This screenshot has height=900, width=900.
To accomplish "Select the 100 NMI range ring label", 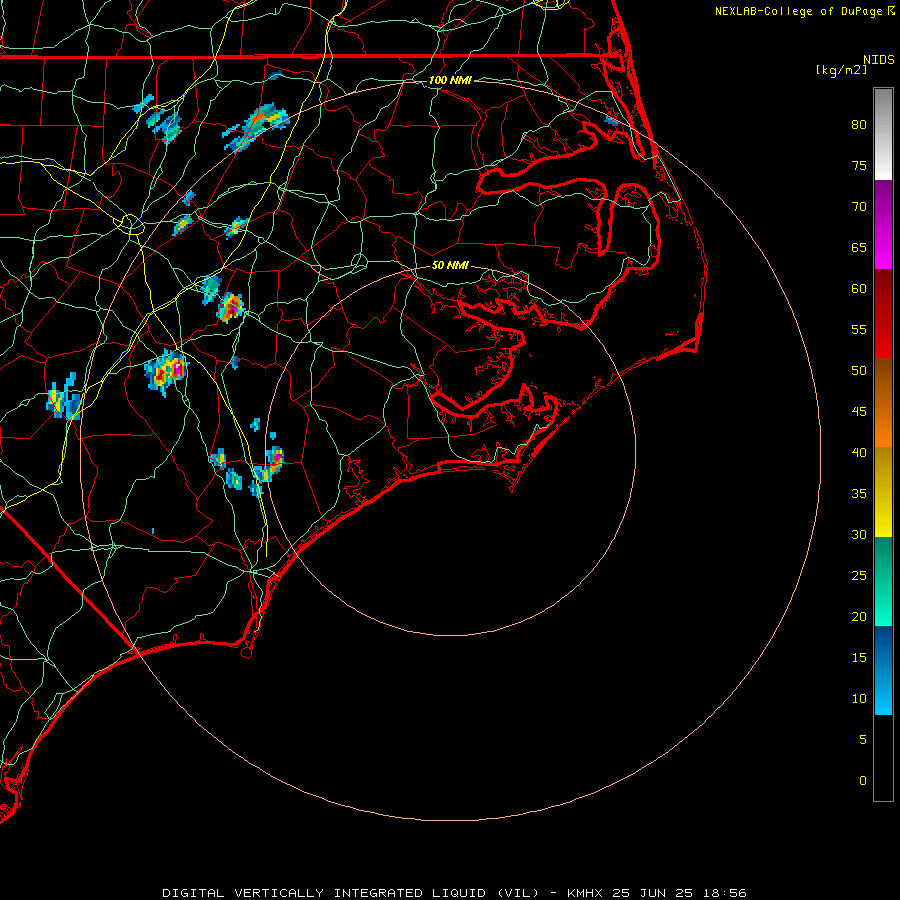I will click(x=450, y=80).
